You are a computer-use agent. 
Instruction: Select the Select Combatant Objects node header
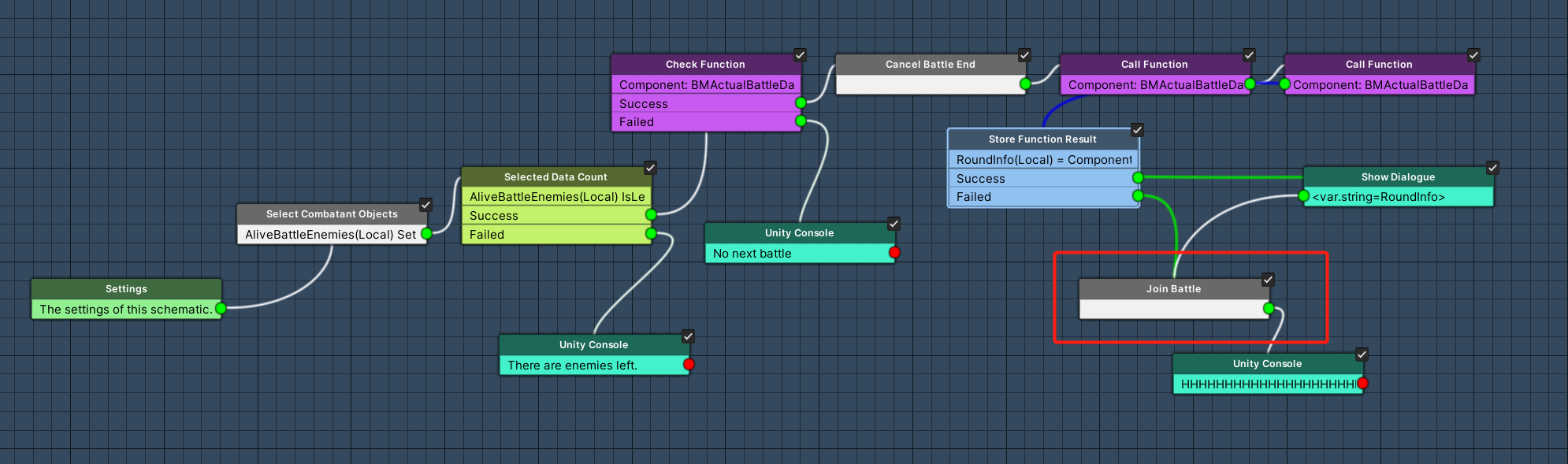click(332, 214)
